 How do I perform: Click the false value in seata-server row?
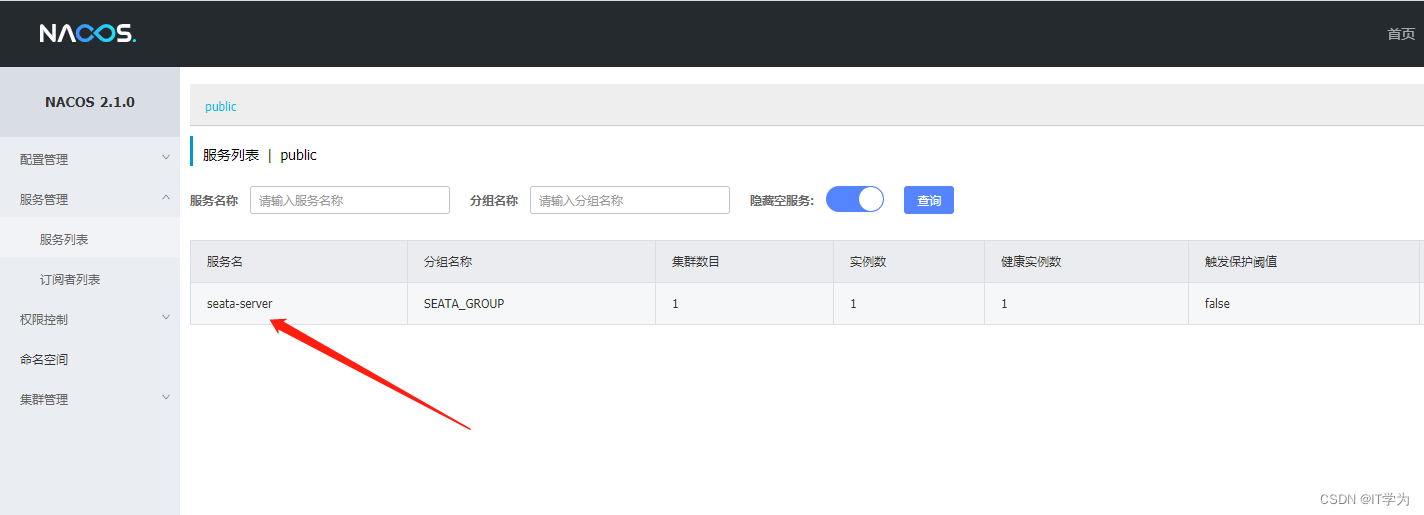[1217, 303]
